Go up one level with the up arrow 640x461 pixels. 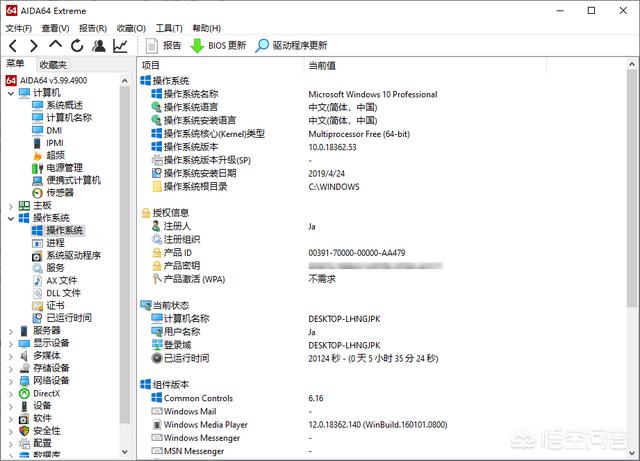tap(56, 44)
